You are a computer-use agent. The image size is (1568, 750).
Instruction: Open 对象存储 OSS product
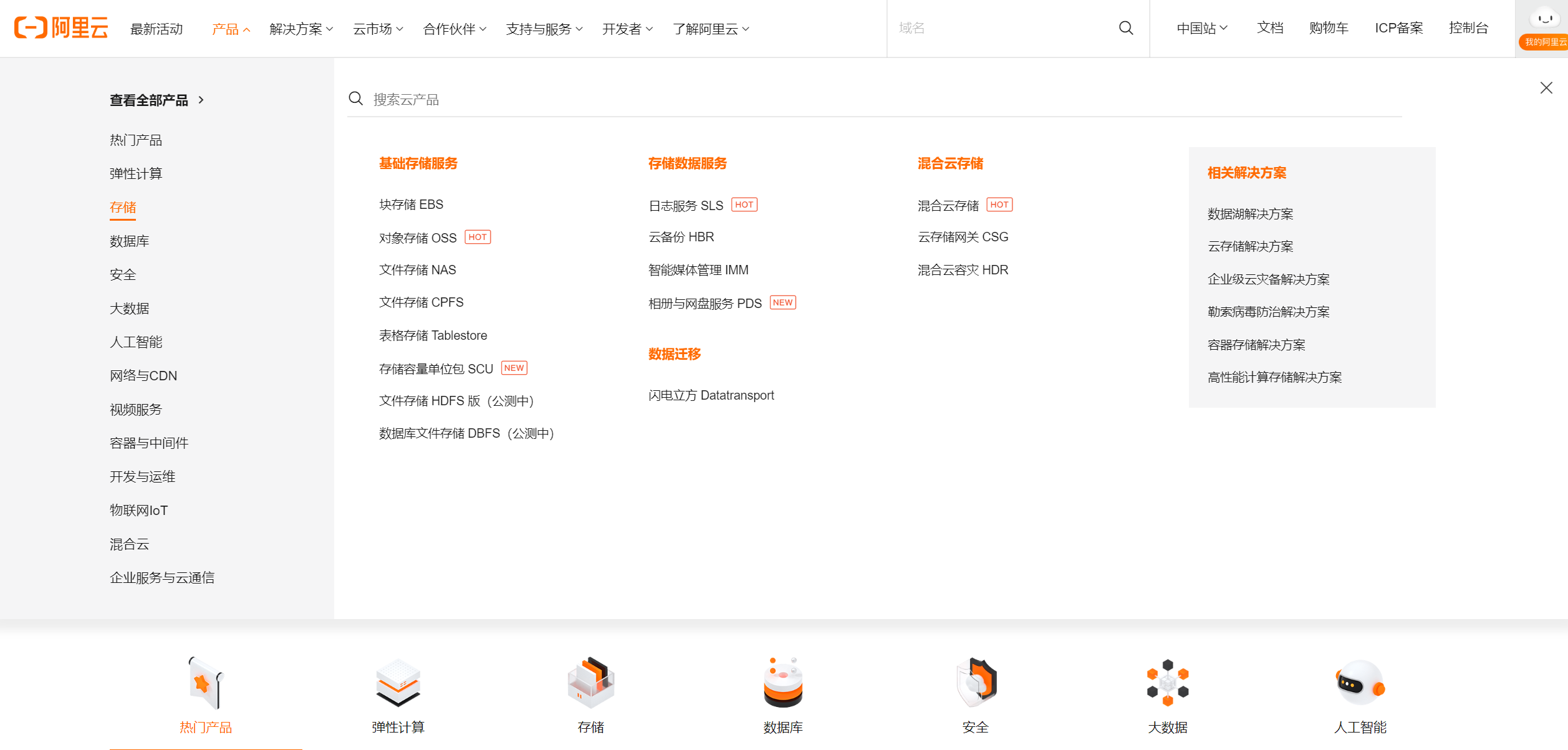click(418, 238)
